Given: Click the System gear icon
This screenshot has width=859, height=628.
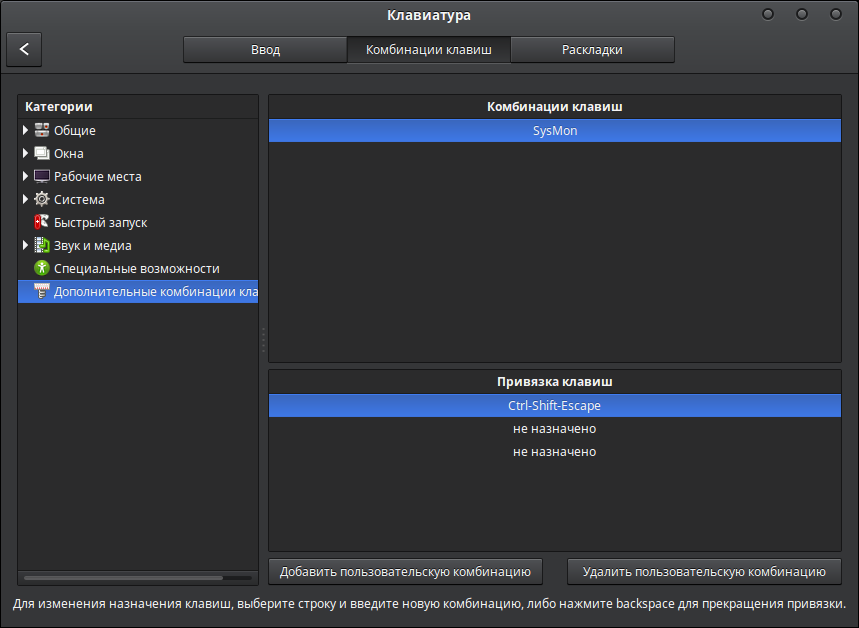Looking at the screenshot, I should [x=41, y=199].
